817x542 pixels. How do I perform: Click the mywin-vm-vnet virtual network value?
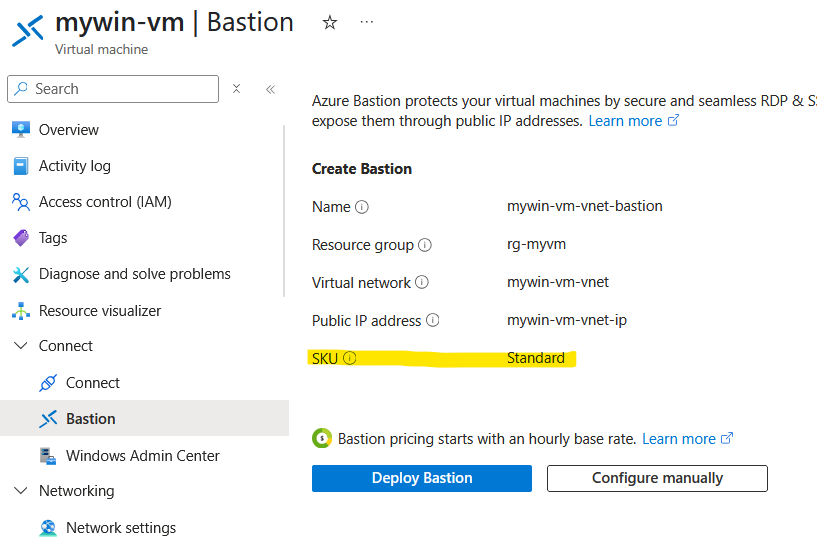[558, 282]
